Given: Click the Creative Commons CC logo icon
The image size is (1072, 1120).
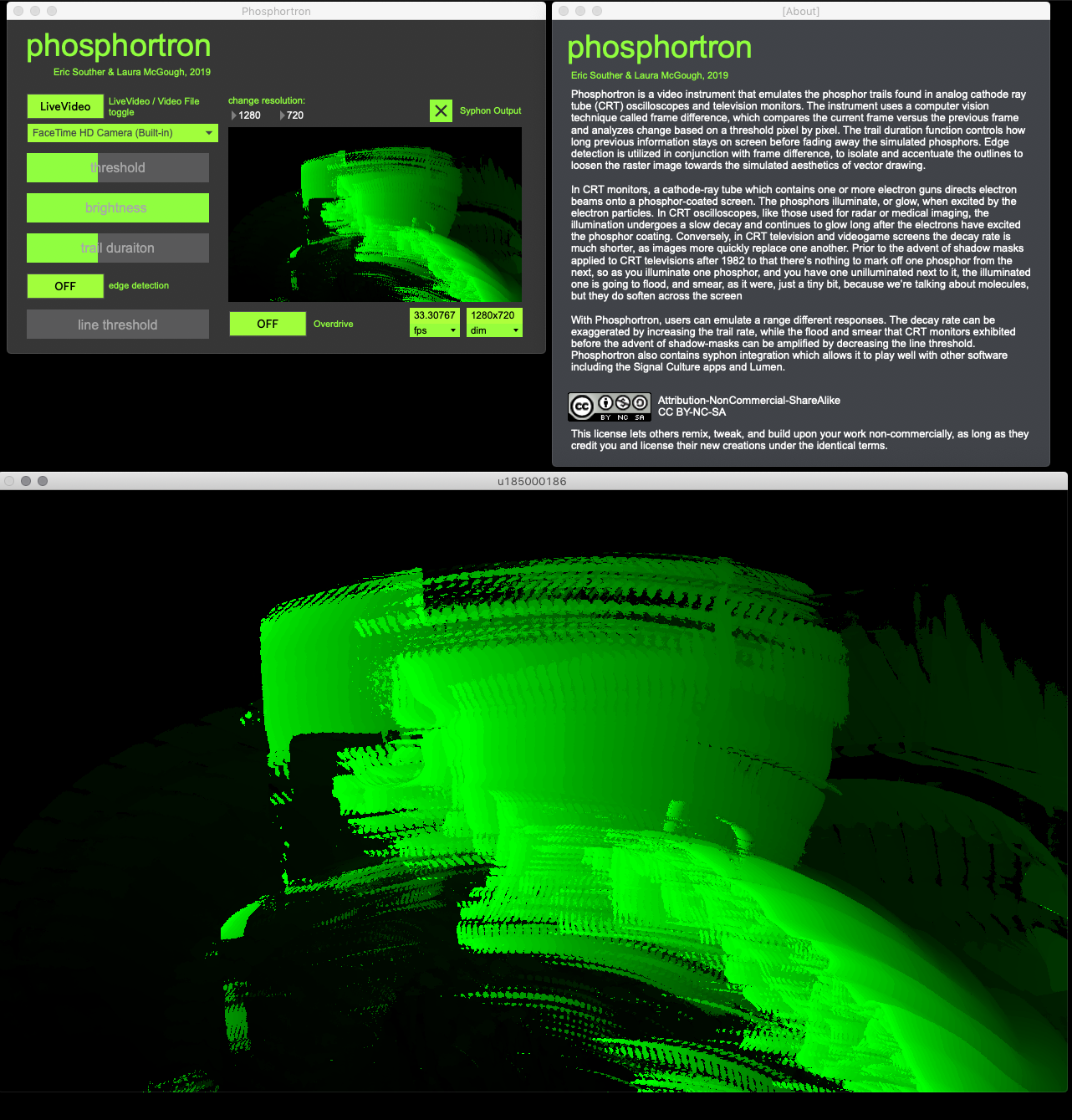Looking at the screenshot, I should point(584,405).
